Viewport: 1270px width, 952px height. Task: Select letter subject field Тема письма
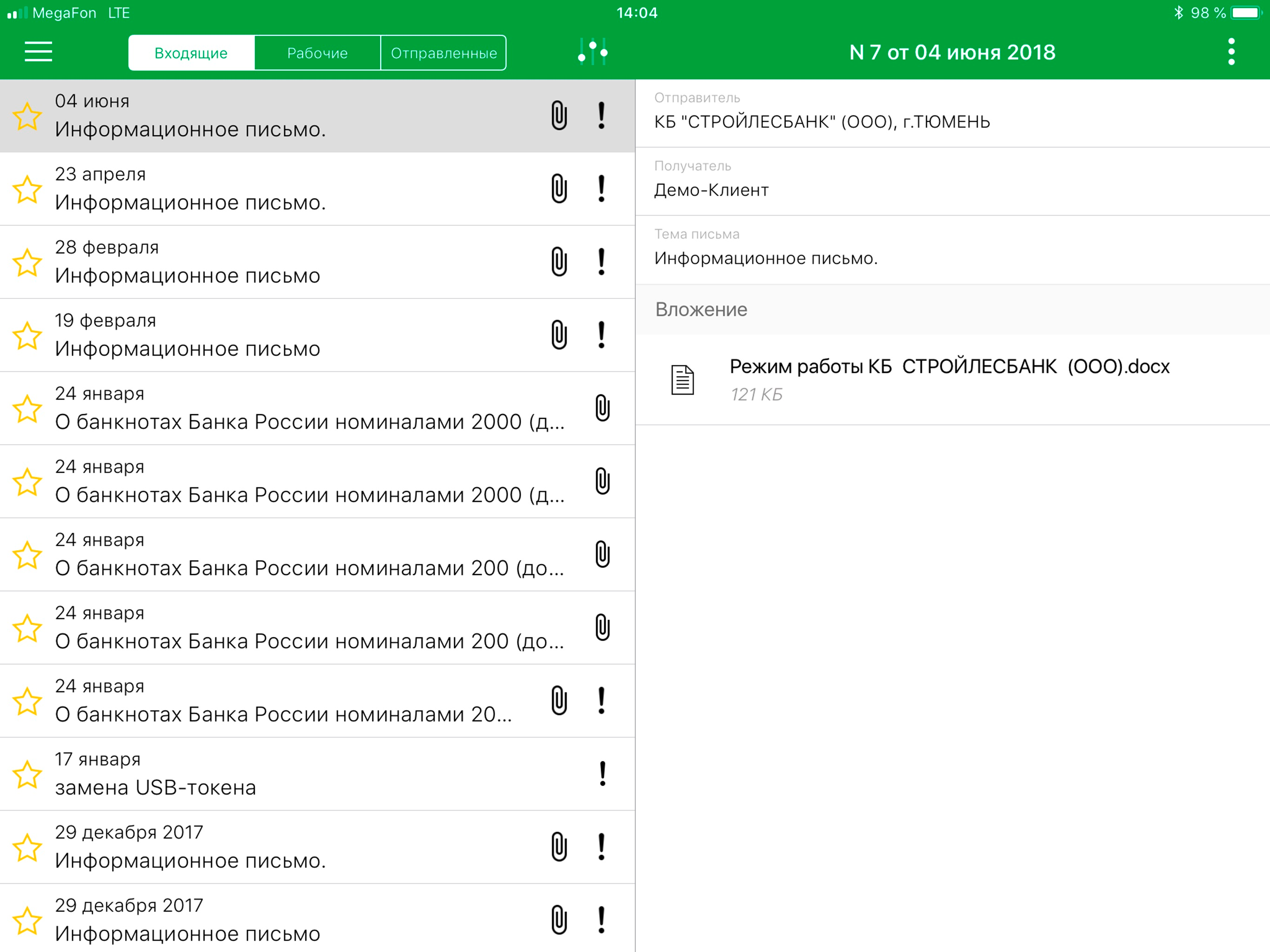(952, 250)
